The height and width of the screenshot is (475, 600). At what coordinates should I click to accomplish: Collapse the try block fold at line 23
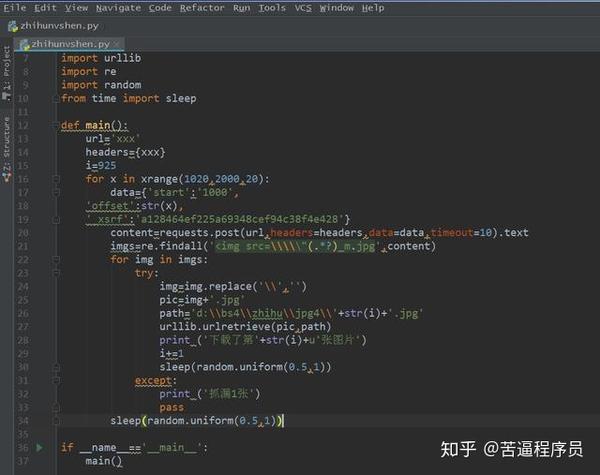pyautogui.click(x=56, y=273)
